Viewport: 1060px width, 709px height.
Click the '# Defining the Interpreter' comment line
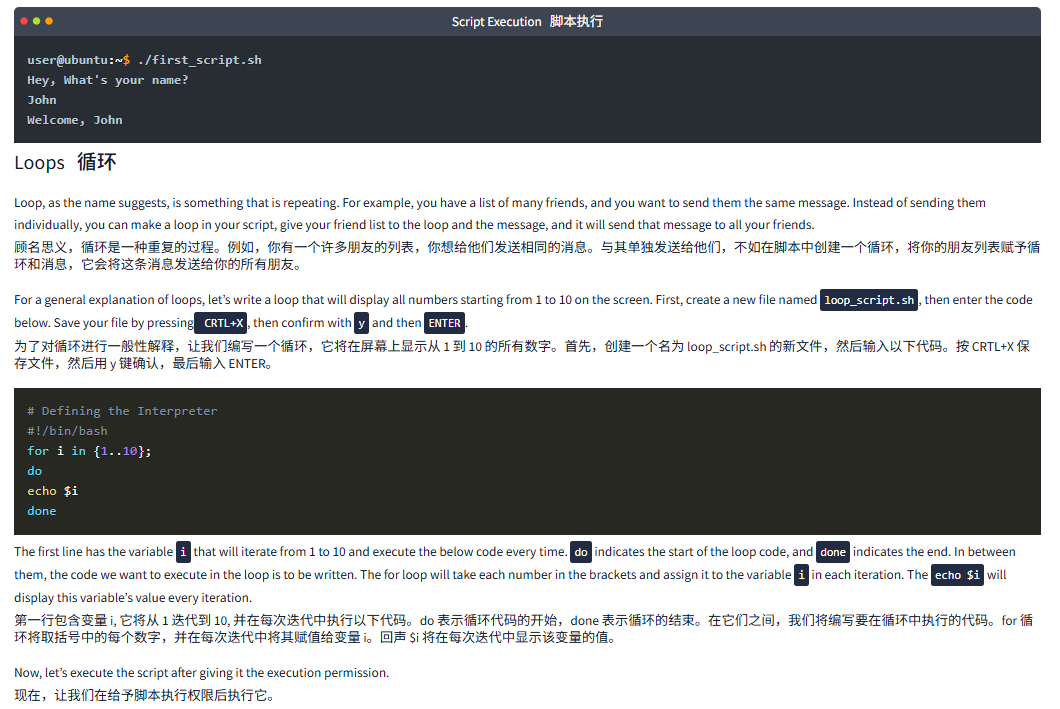[x=122, y=411]
